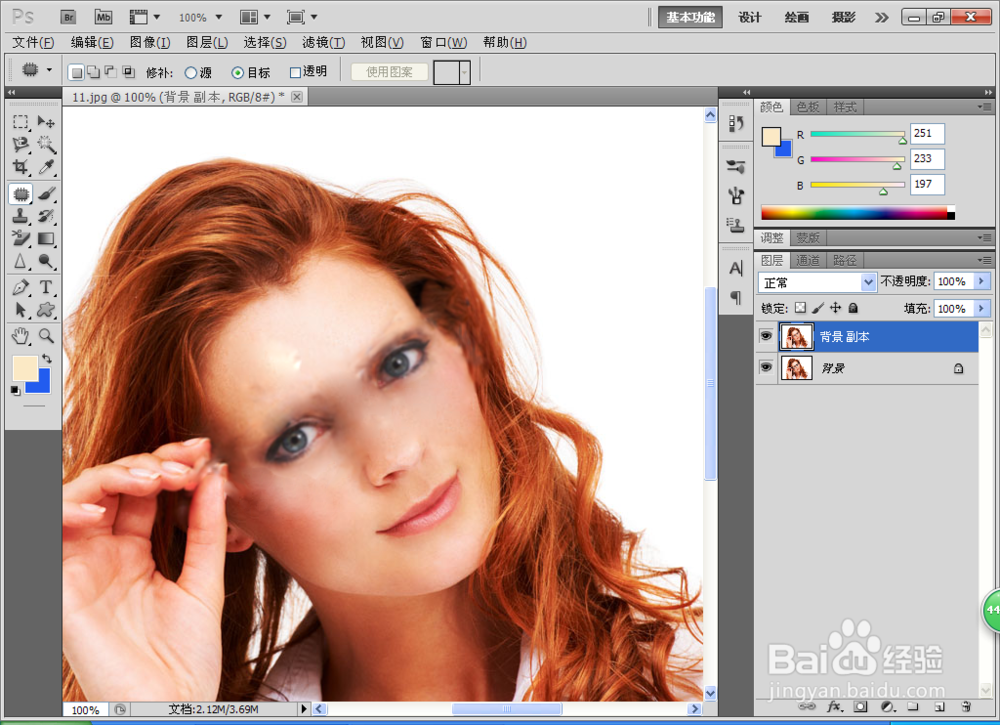Launch Mini Bridge from top bar
This screenshot has height=725, width=1000.
pyautogui.click(x=103, y=17)
